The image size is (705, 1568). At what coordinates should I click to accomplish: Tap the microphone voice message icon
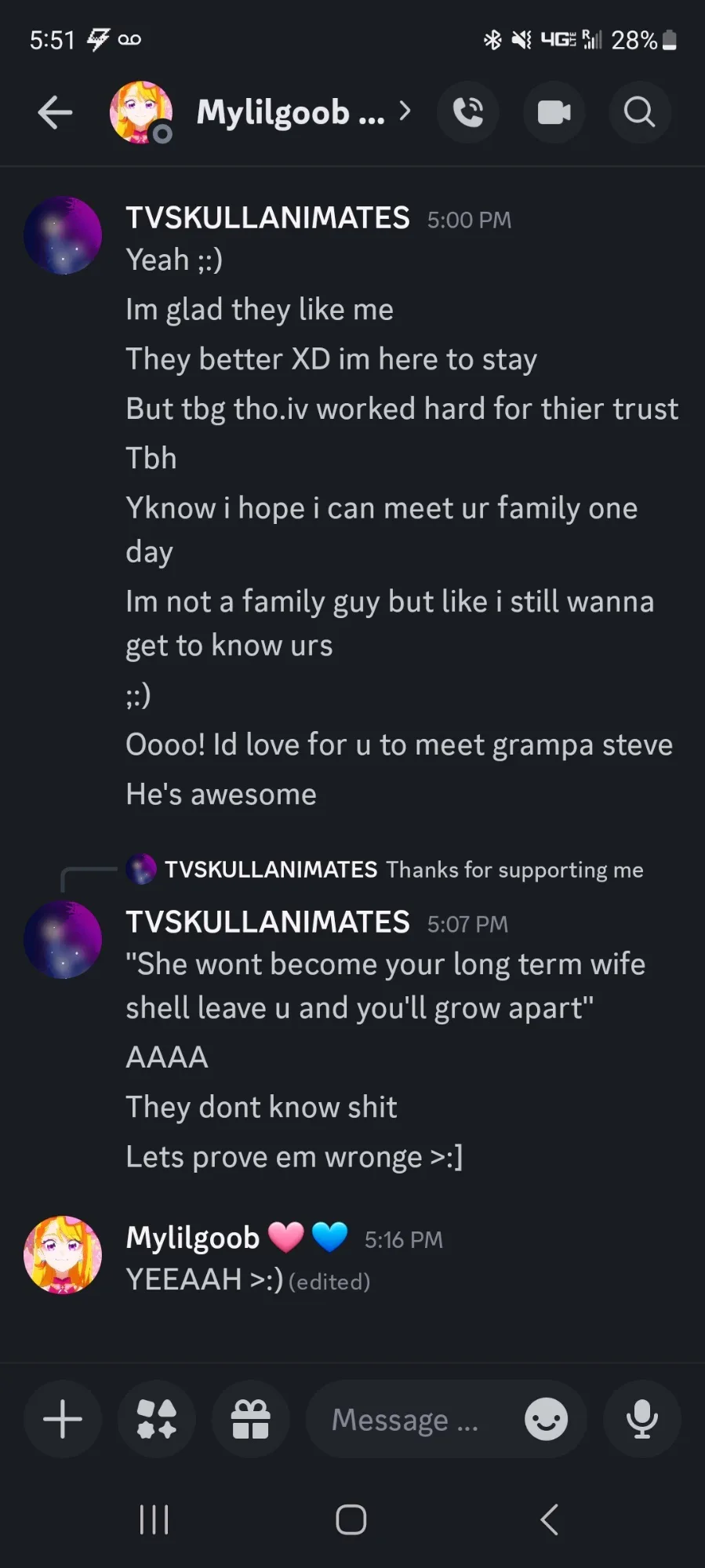[641, 1419]
